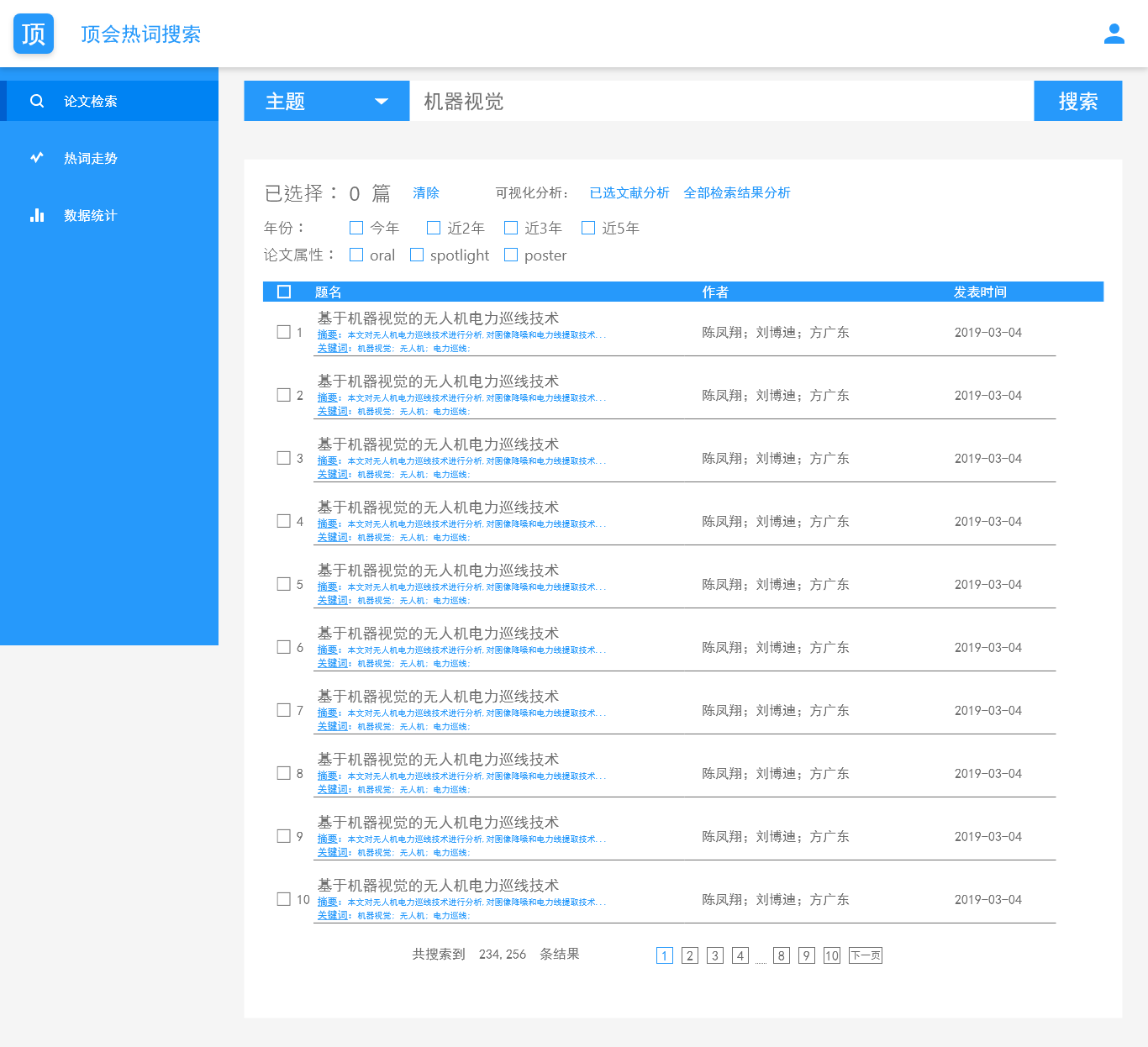Open the paper title in row 5
Image resolution: width=1148 pixels, height=1047 pixels.
[x=438, y=571]
